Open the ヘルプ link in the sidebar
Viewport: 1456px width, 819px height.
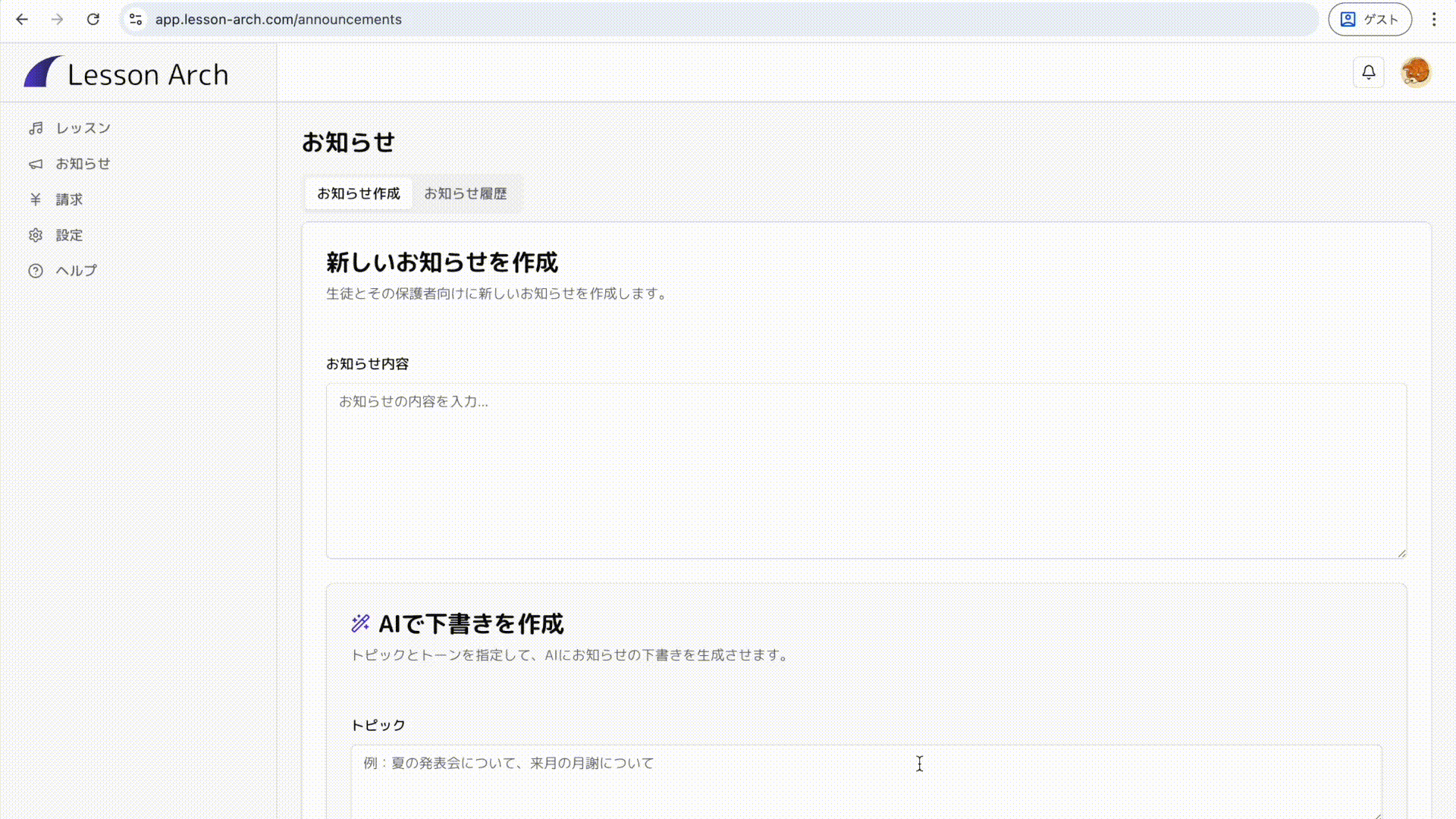coord(76,271)
